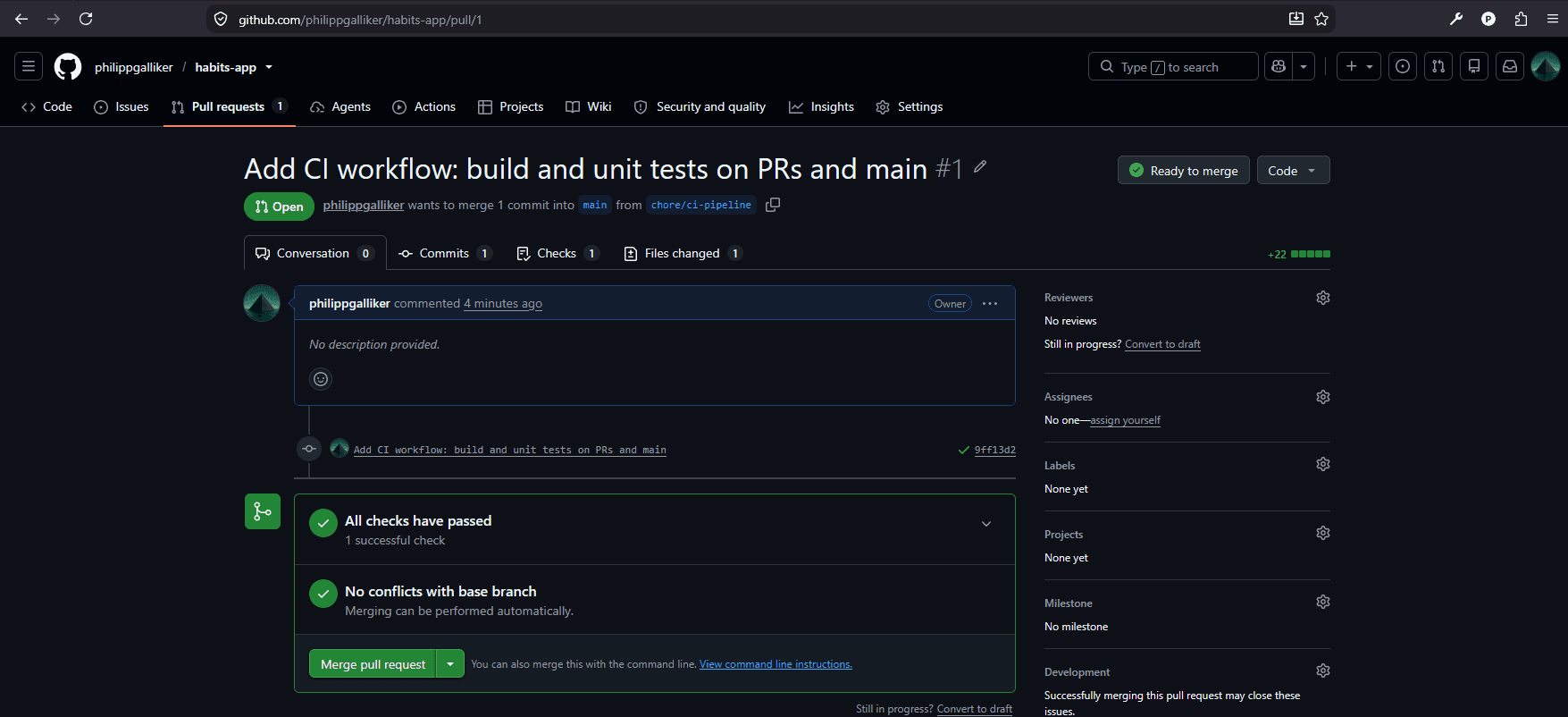Open the Settings repository tab

(x=910, y=106)
